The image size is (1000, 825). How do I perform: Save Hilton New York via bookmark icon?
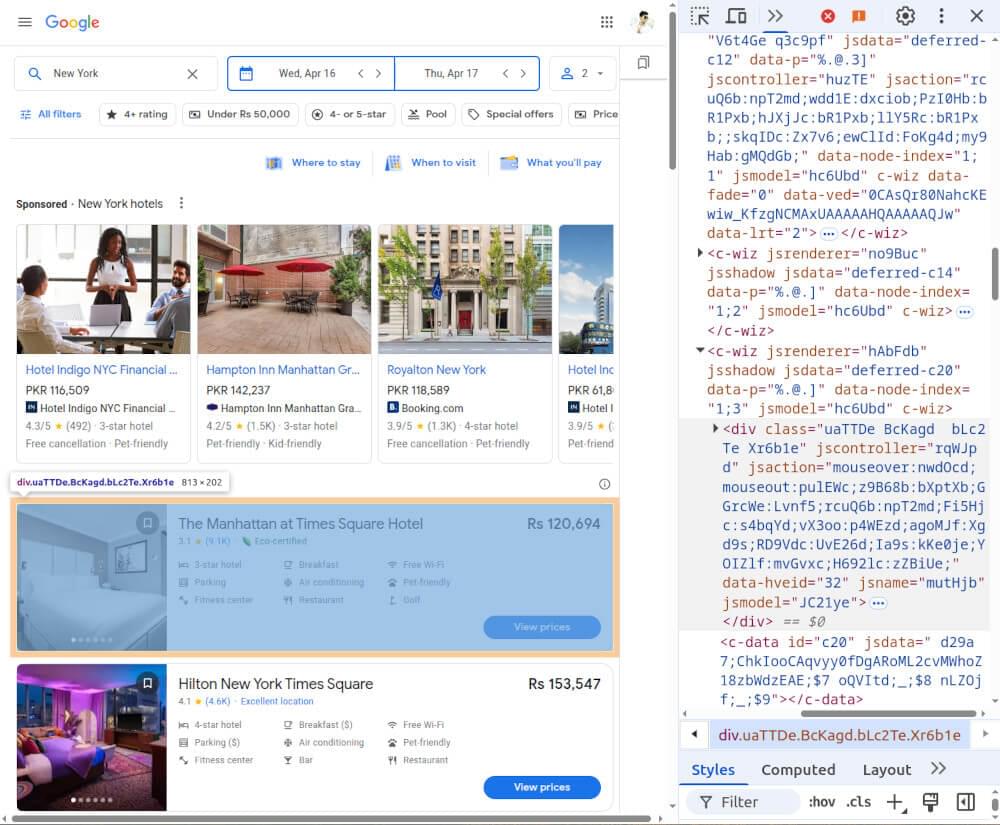pos(148,684)
